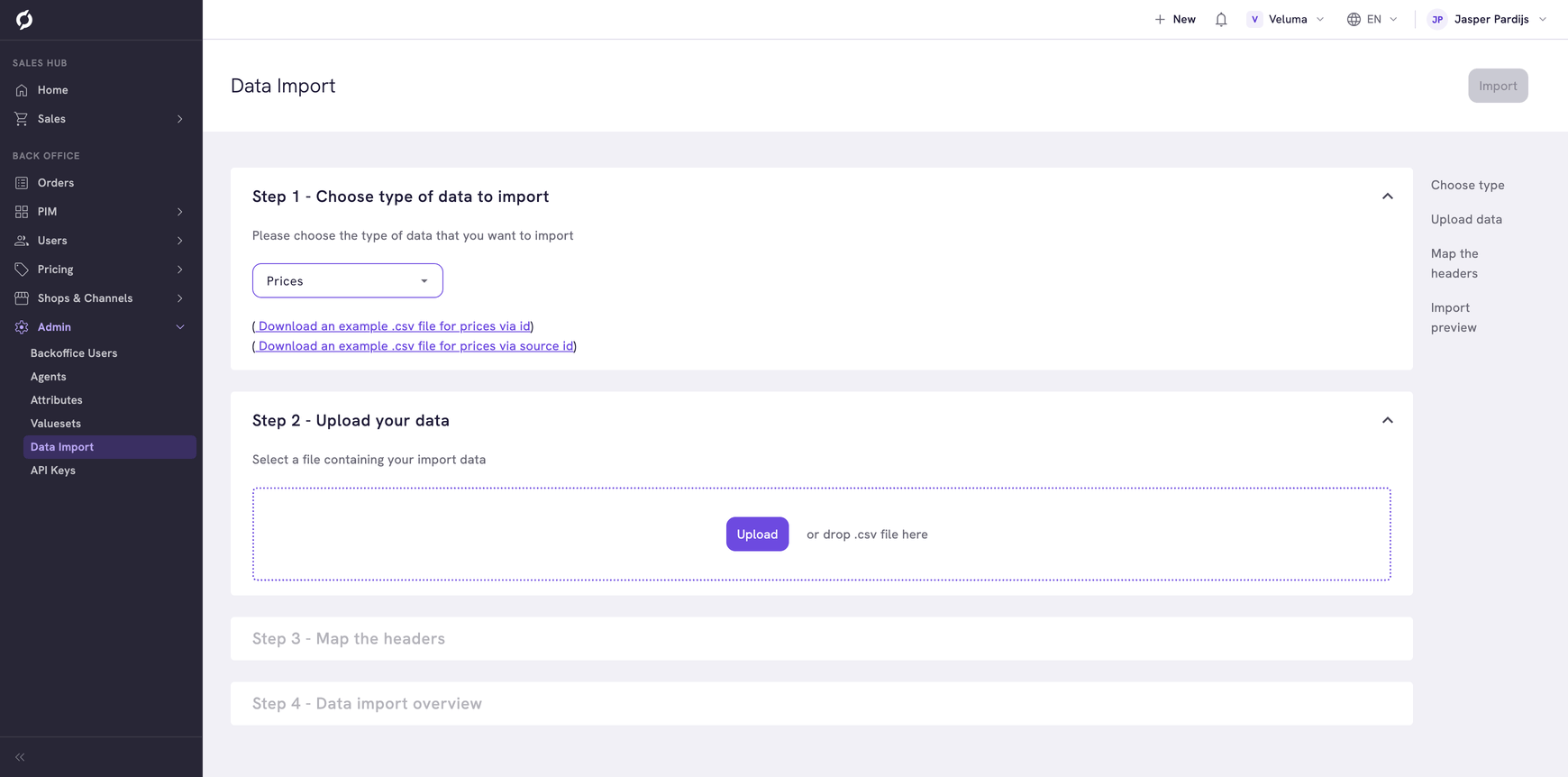The image size is (1568, 777).
Task: Open Attributes page
Action: click(x=57, y=400)
